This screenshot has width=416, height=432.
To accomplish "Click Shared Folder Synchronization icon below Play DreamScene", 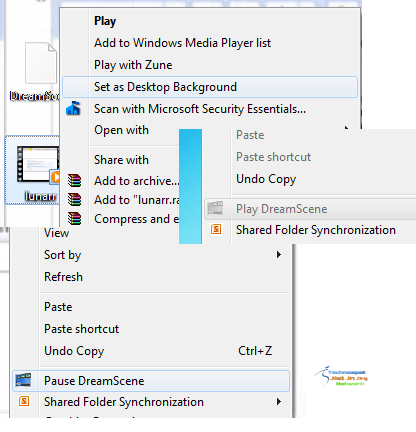I will [x=216, y=229].
